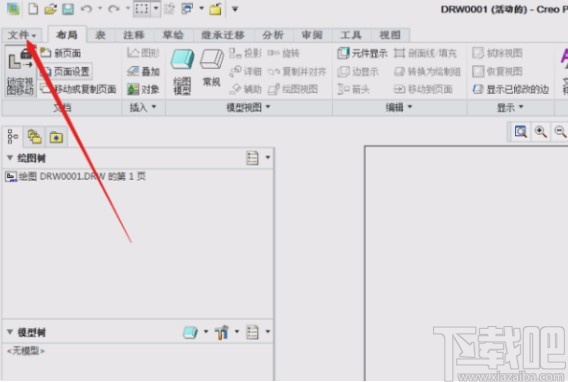Viewport: 568px width, 382px height.
Task: Click the 绘图模型 drawing models icon
Action: click(x=182, y=72)
